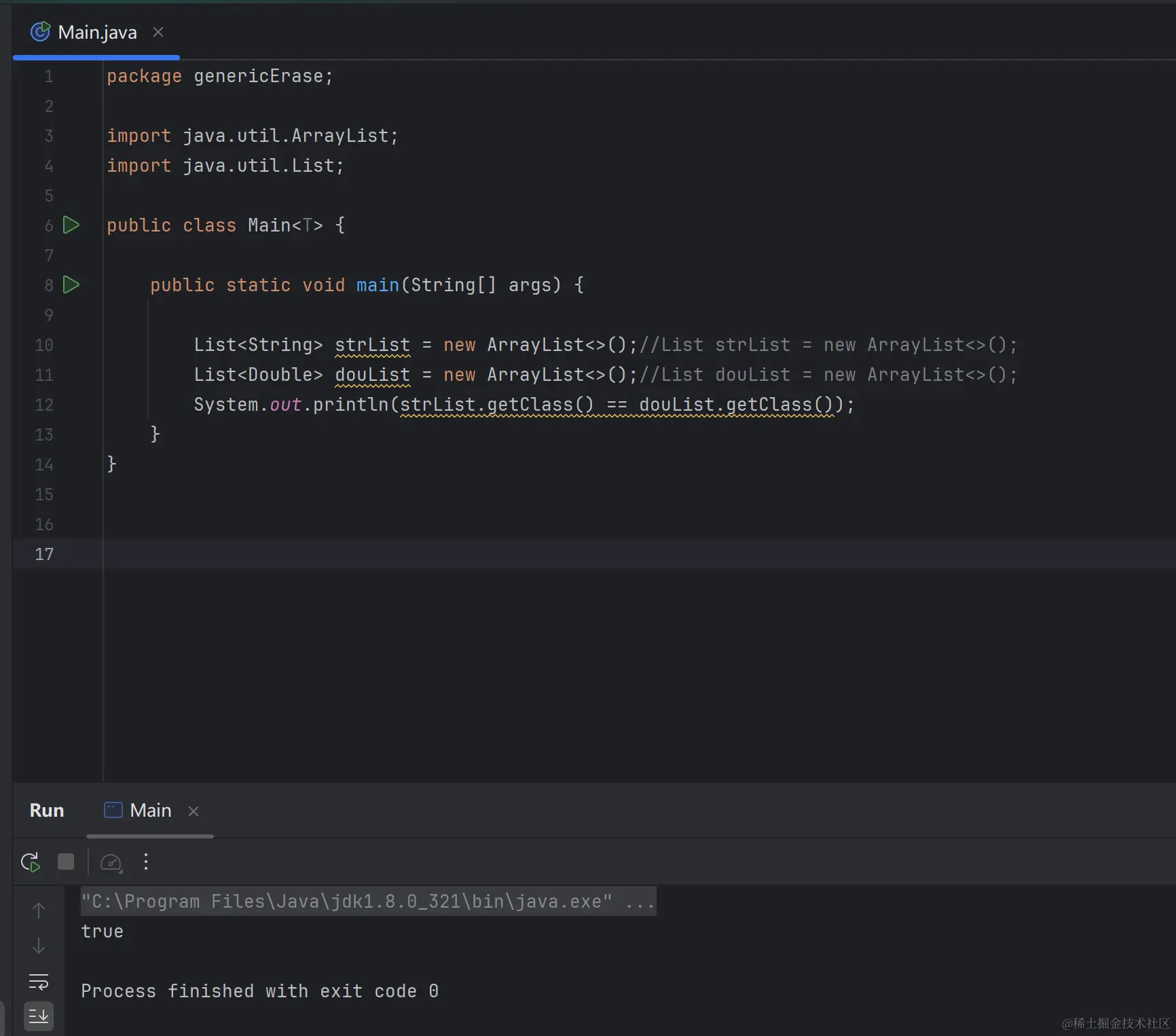Click line number 17 in the gutter

click(44, 554)
